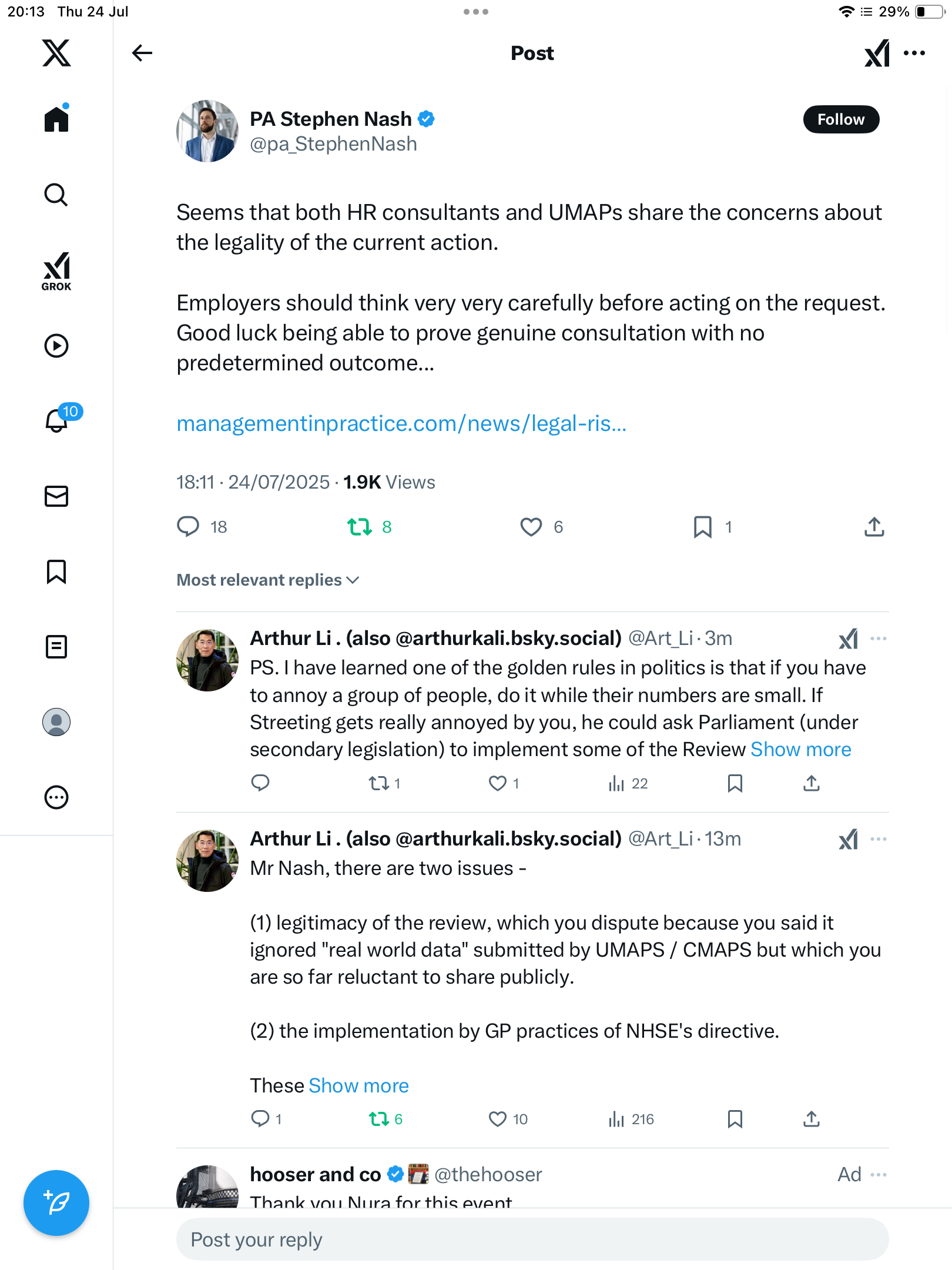Go to the Home feed icon

coord(56,119)
